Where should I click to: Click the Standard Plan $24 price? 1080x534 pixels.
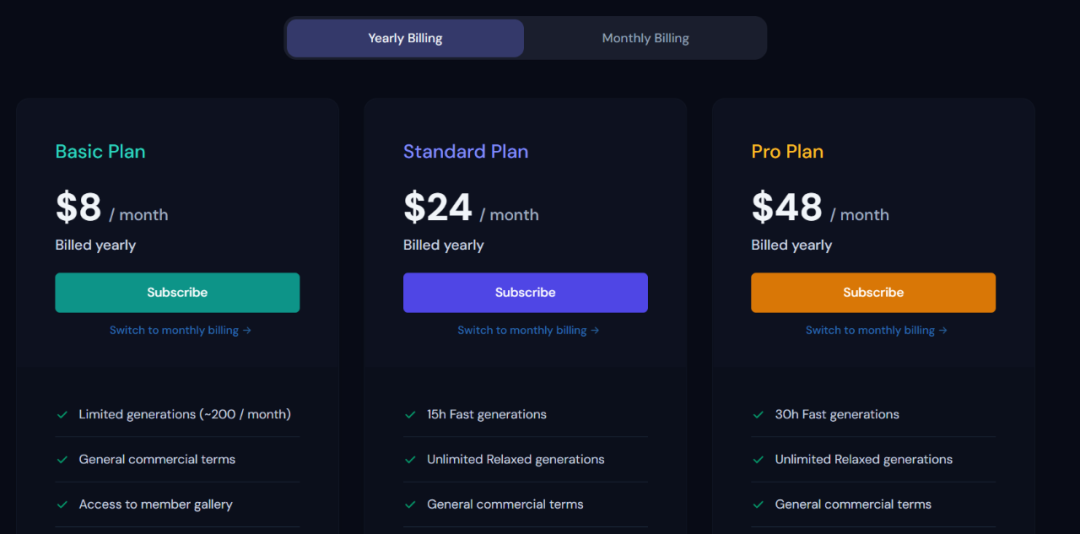coord(438,207)
